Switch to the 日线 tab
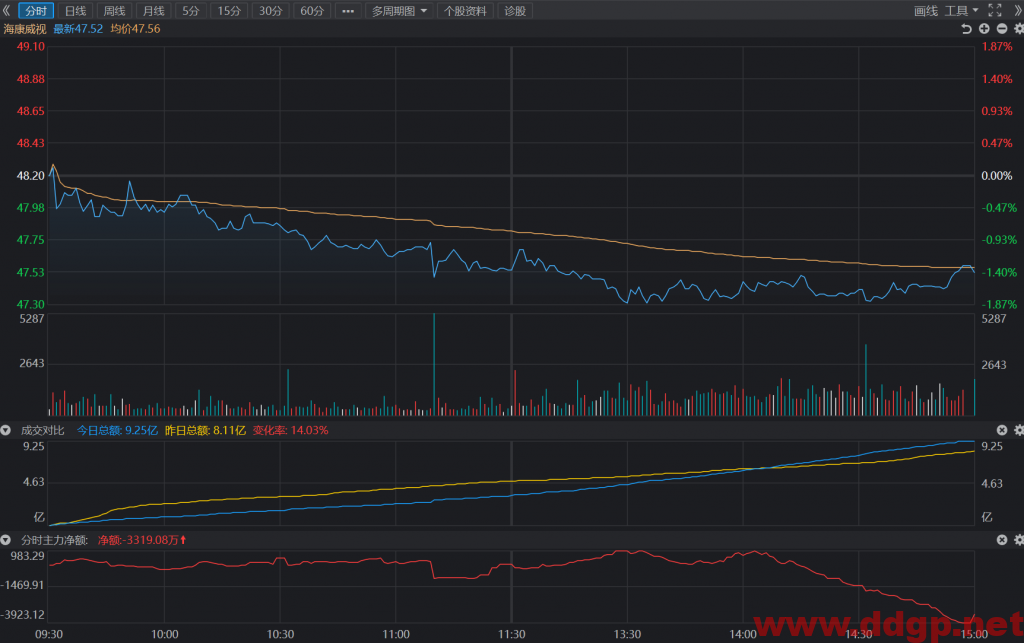 pyautogui.click(x=75, y=11)
